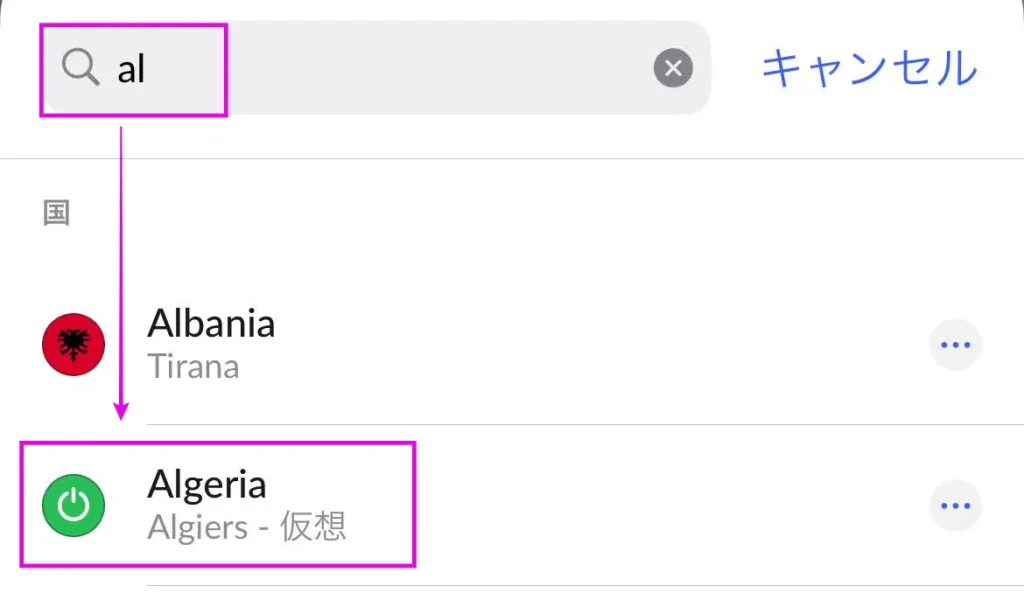Focus the empty area of the search bar

coord(438,68)
